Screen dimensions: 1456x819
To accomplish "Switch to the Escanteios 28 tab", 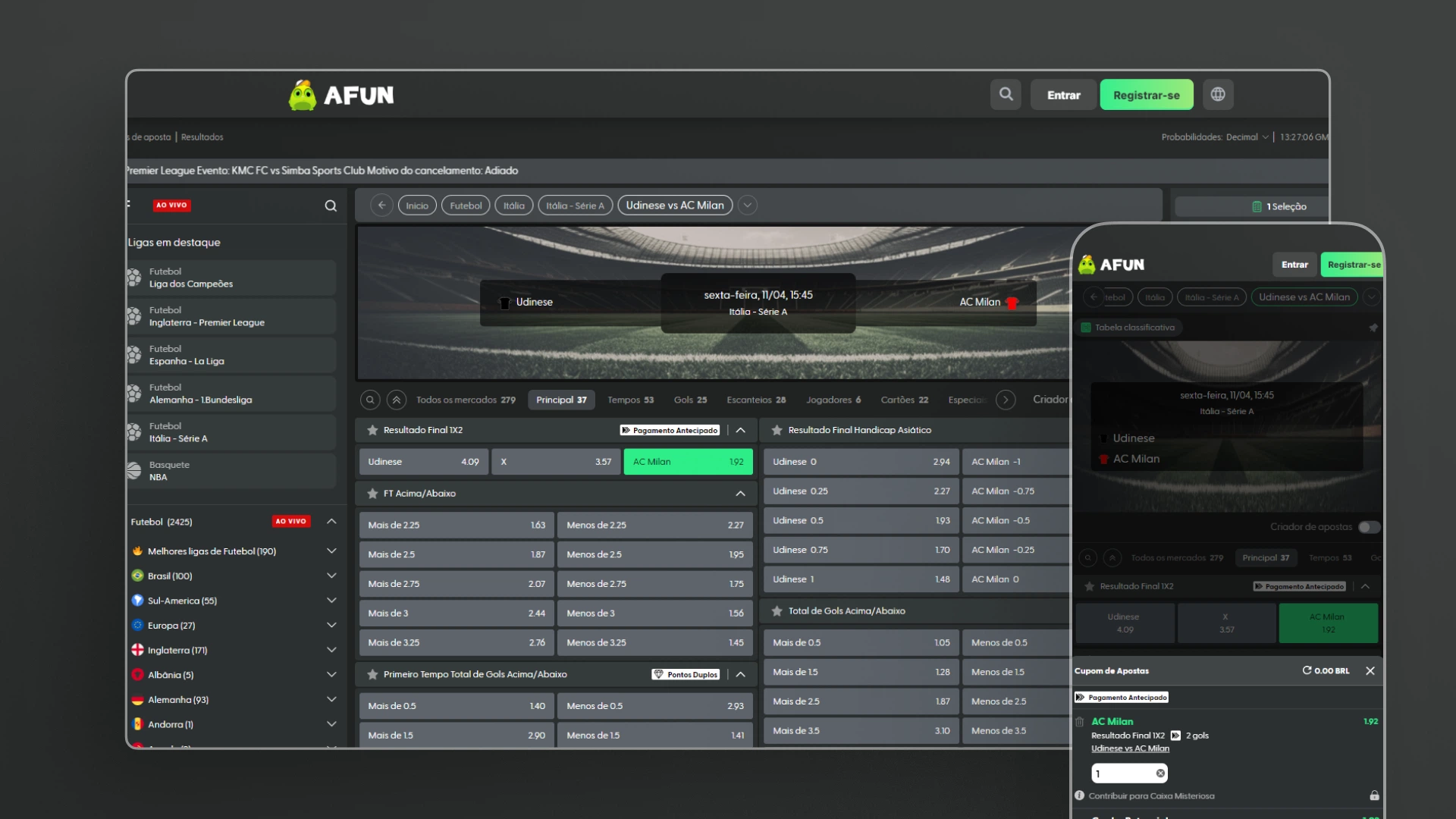I will point(756,400).
